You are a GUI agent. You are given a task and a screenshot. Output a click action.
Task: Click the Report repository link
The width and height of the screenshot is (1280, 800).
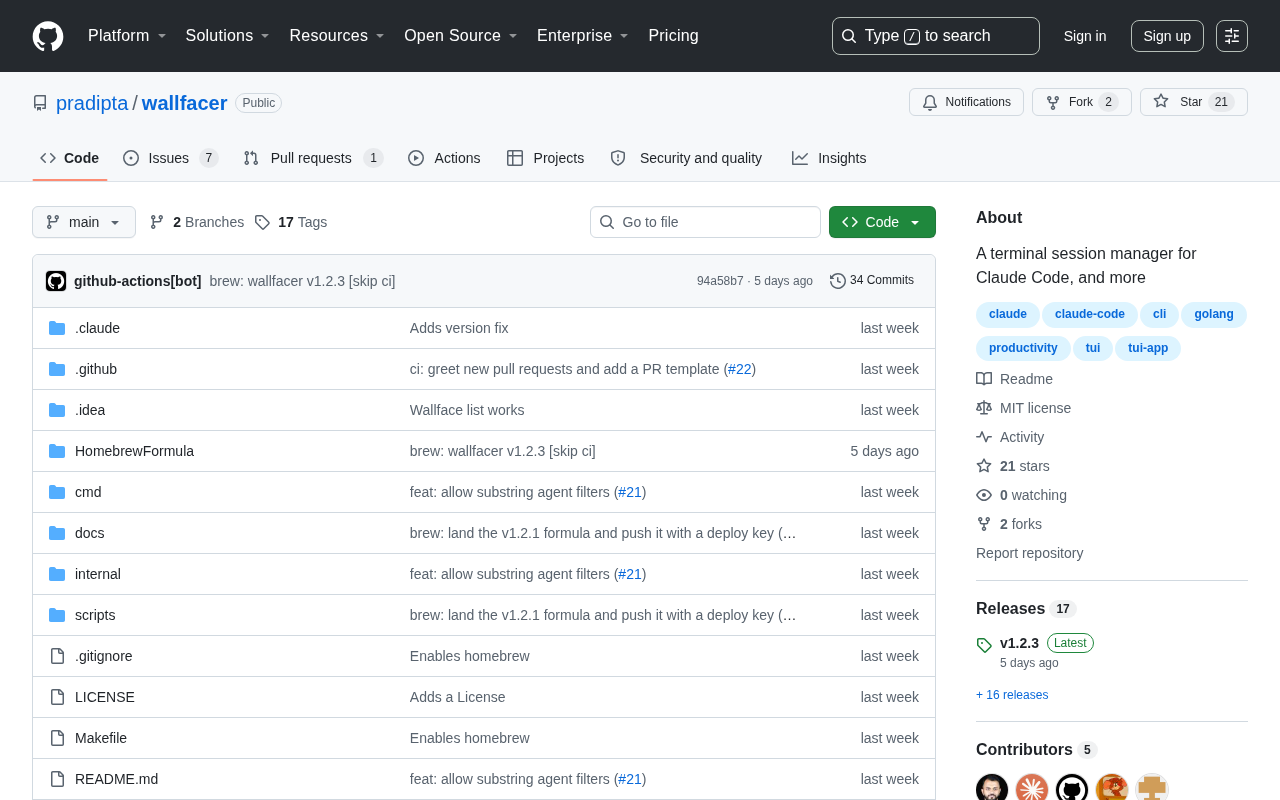(1029, 553)
